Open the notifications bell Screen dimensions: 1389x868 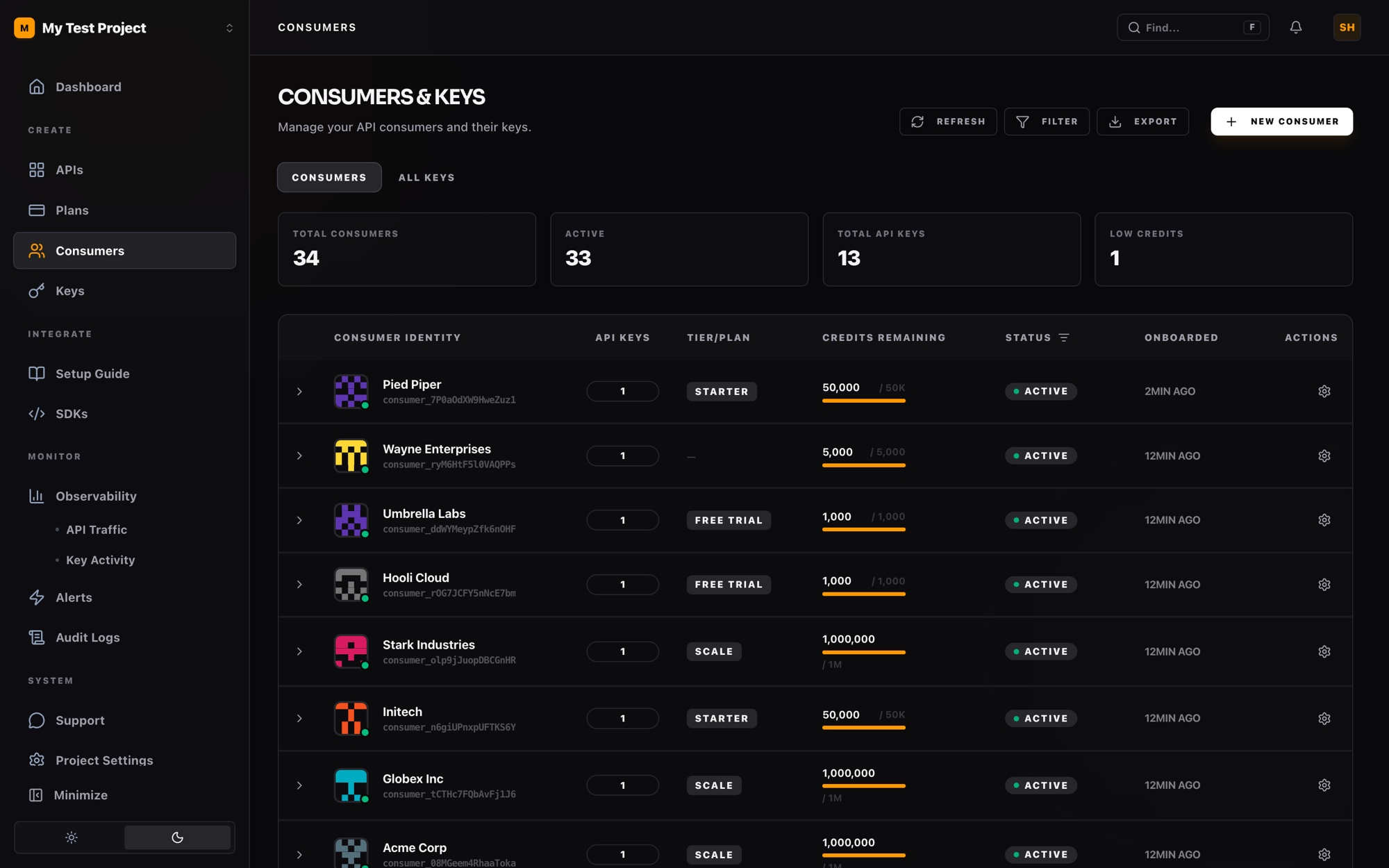[1296, 27]
